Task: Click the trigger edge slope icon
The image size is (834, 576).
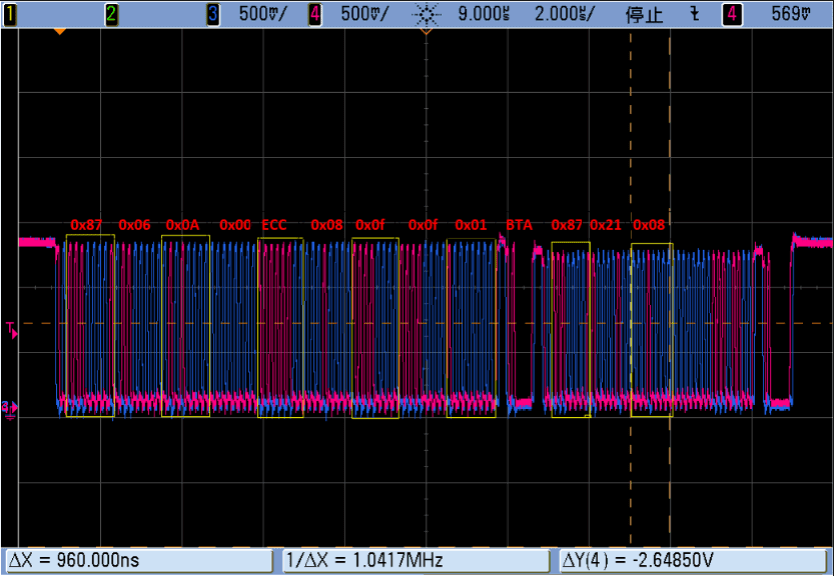Action: coord(695,14)
